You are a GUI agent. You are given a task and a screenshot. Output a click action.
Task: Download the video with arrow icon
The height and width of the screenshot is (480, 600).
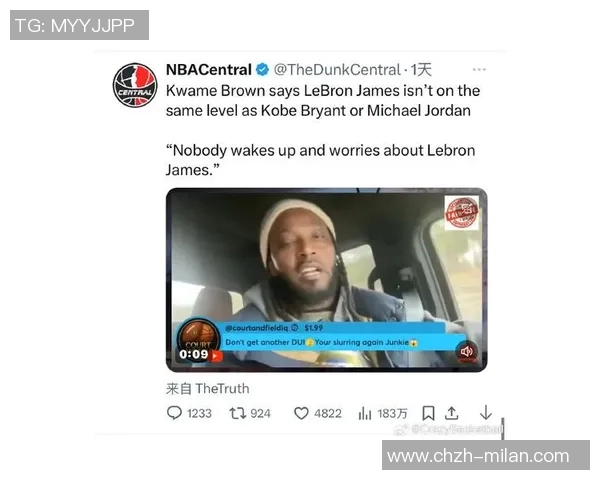[486, 413]
